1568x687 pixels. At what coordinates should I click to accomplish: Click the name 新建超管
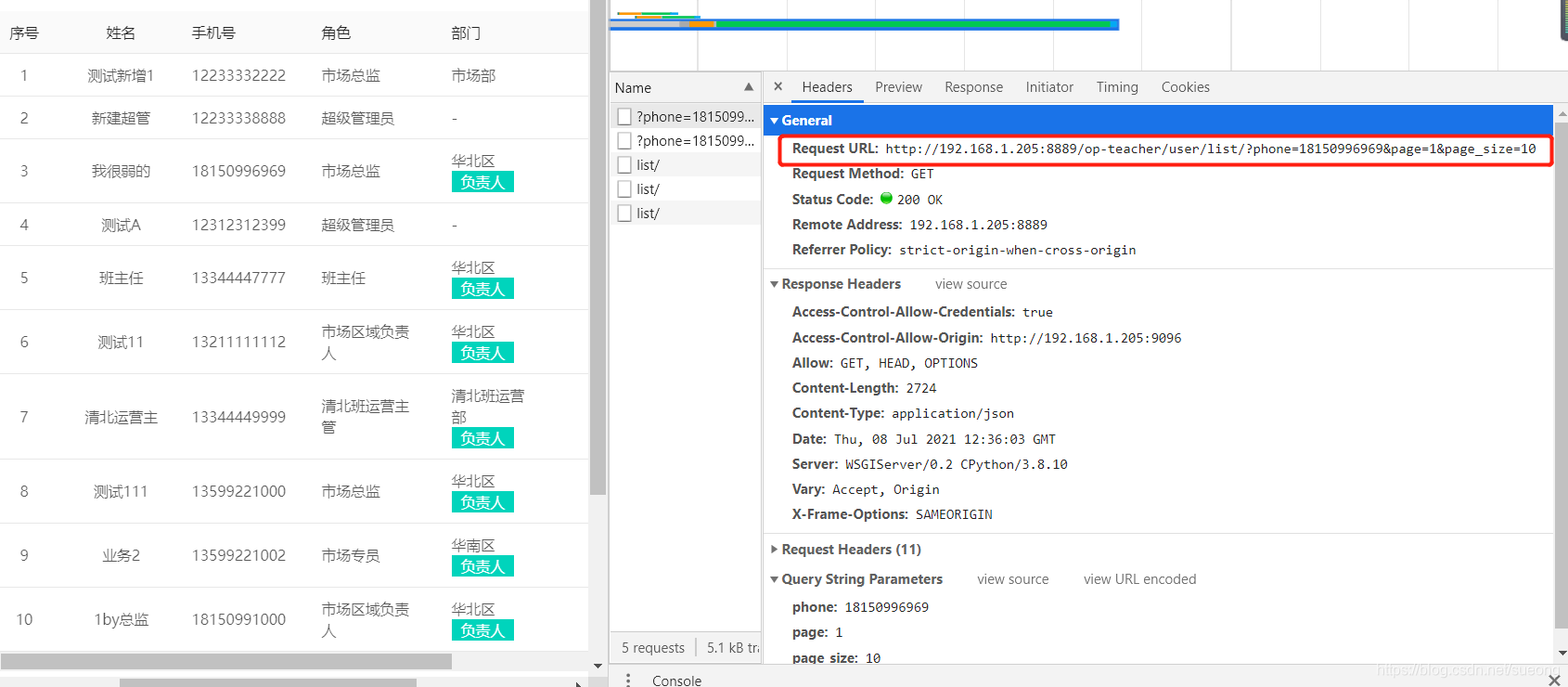click(121, 118)
